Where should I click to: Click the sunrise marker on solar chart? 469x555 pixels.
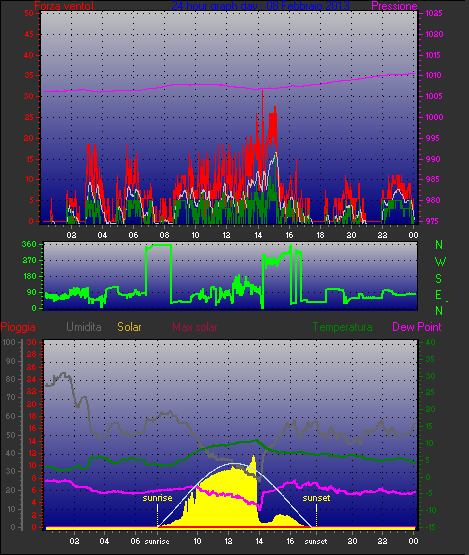(x=158, y=498)
